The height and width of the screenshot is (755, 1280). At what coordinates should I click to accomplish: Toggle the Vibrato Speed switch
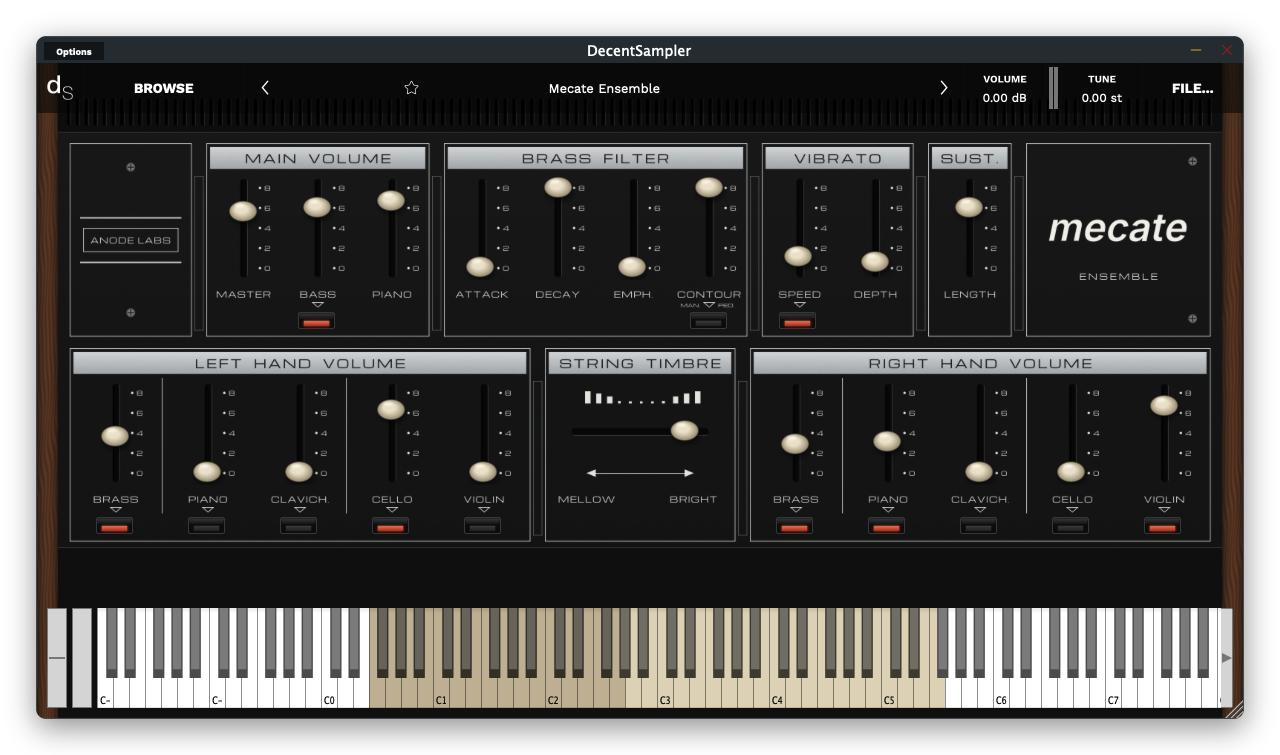pyautogui.click(x=797, y=321)
